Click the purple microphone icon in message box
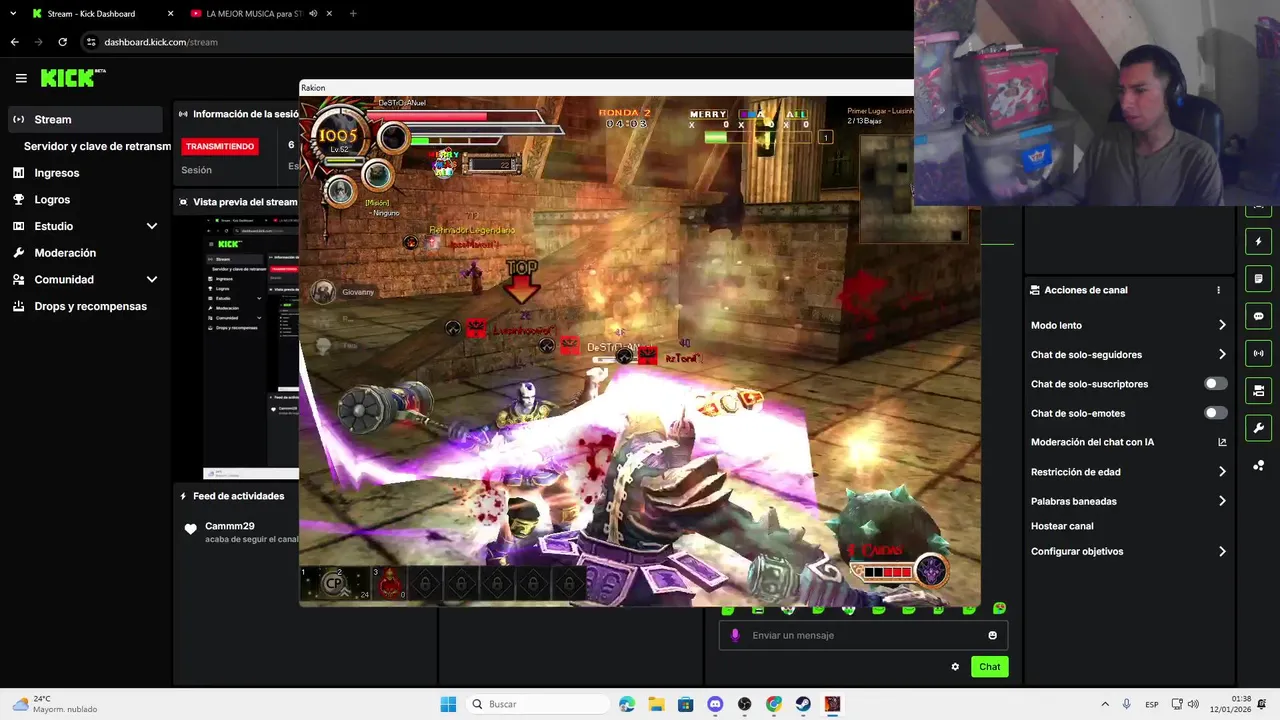The height and width of the screenshot is (720, 1280). 736,635
